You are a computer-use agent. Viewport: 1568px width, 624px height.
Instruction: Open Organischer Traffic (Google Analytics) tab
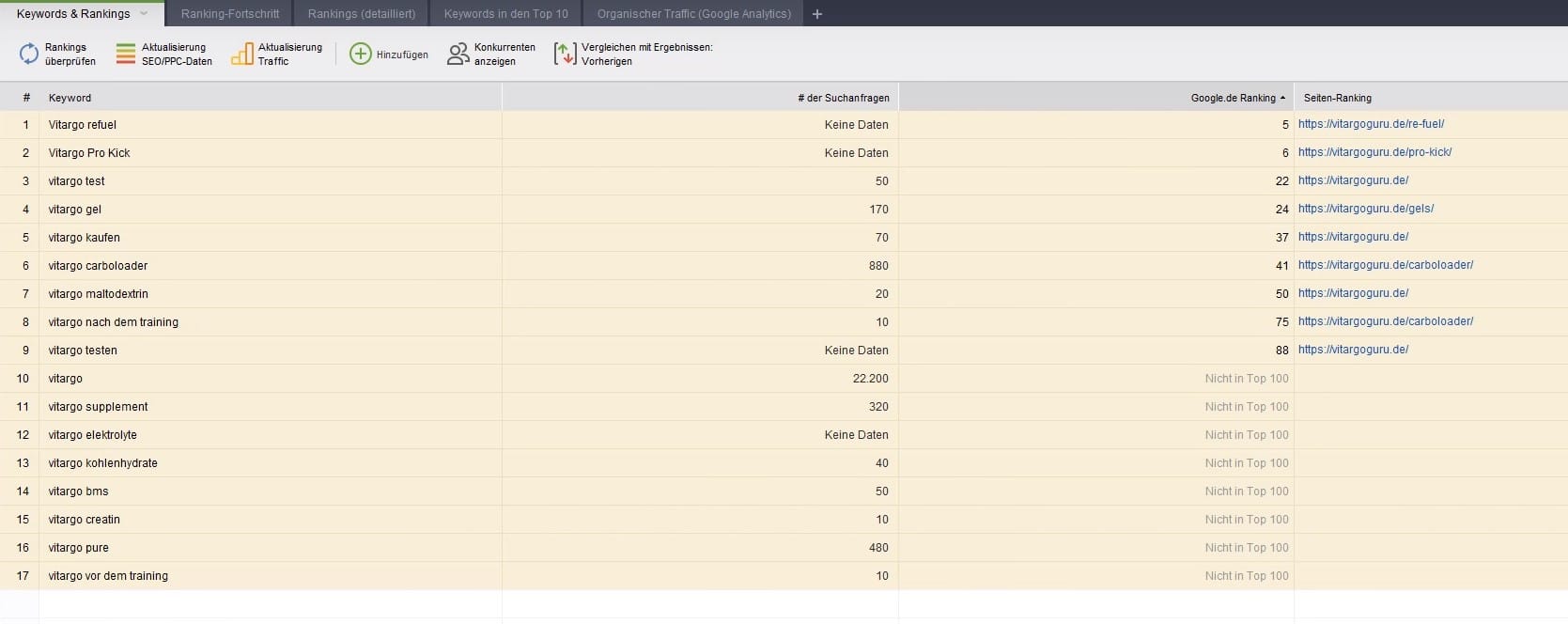pyautogui.click(x=693, y=14)
